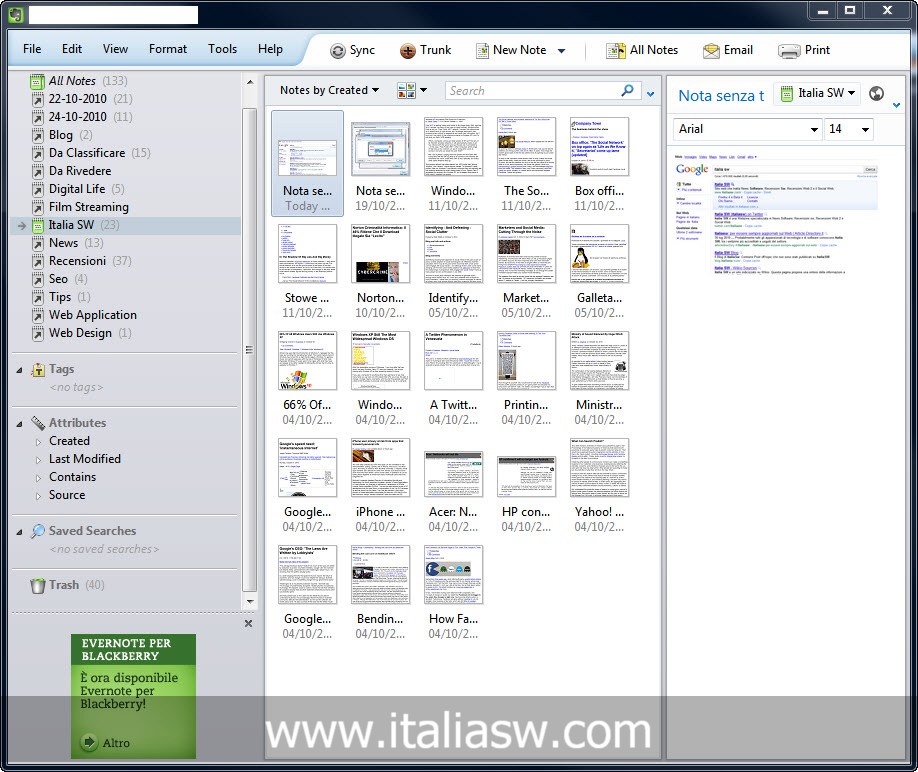The height and width of the screenshot is (772, 918).
Task: Collapse the Saved Searches section
Action: [x=19, y=532]
